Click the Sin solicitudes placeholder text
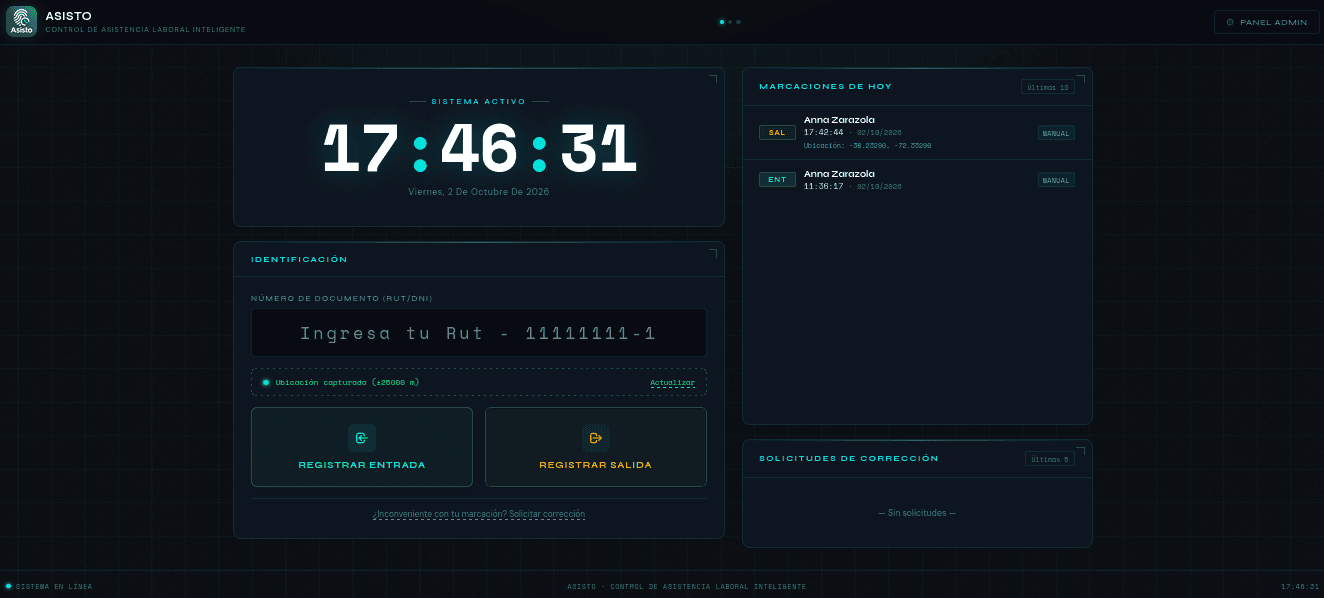The height and width of the screenshot is (598, 1324). (x=917, y=513)
